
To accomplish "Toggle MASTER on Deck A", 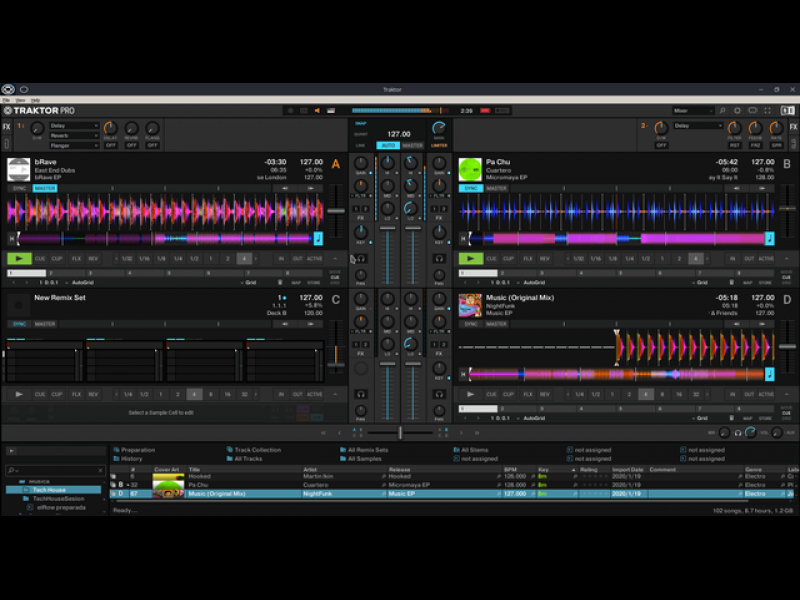I will pyautogui.click(x=45, y=188).
